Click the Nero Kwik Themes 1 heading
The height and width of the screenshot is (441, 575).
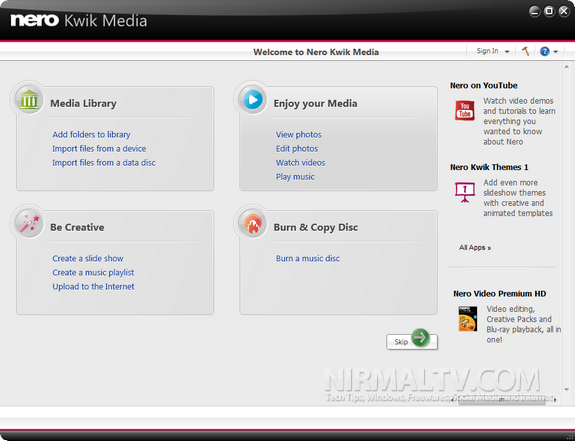tap(489, 167)
